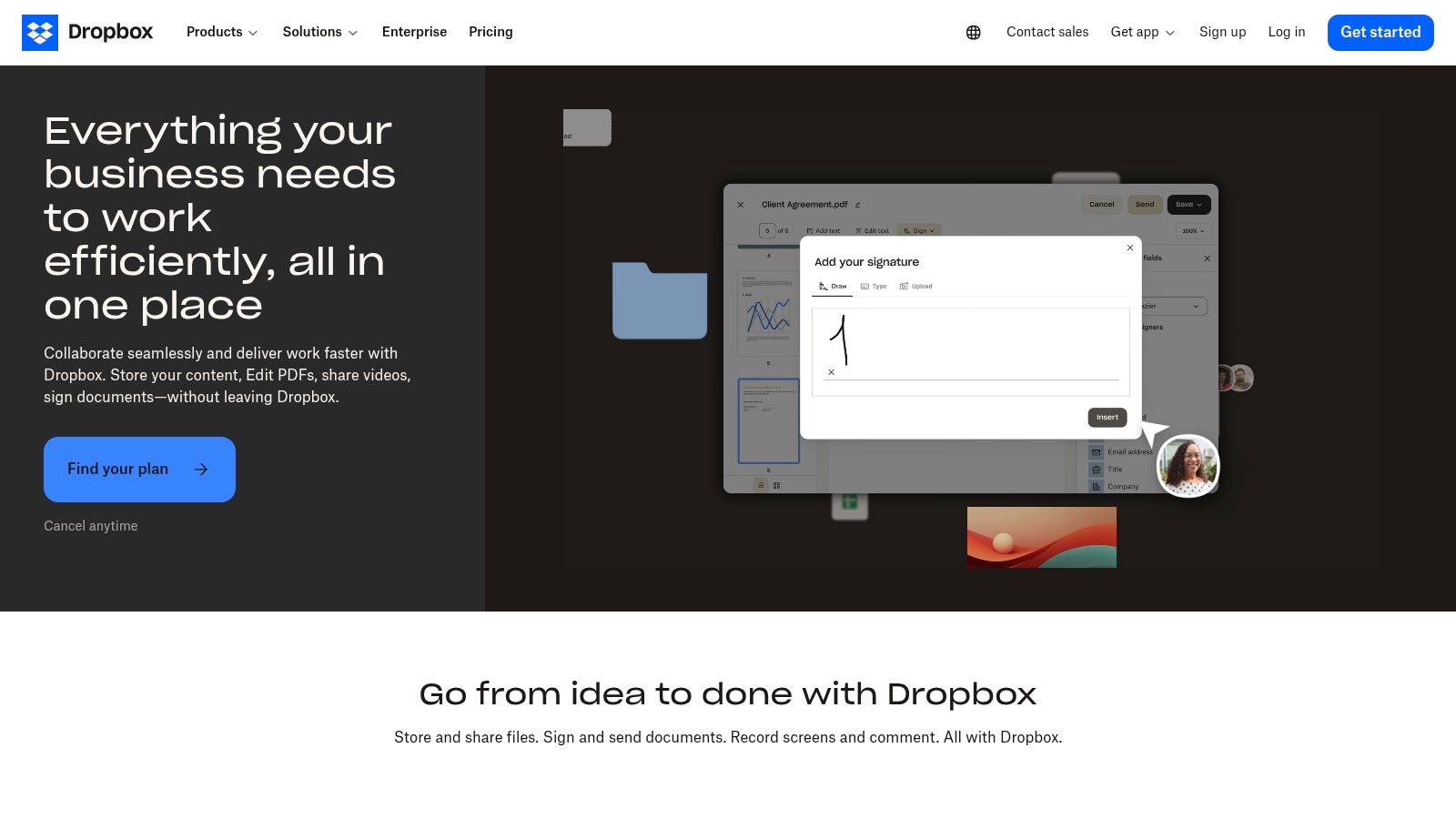The width and height of the screenshot is (1456, 819).
Task: Click the rename pencil icon beside Client Agreement.pdf
Action: click(x=857, y=205)
